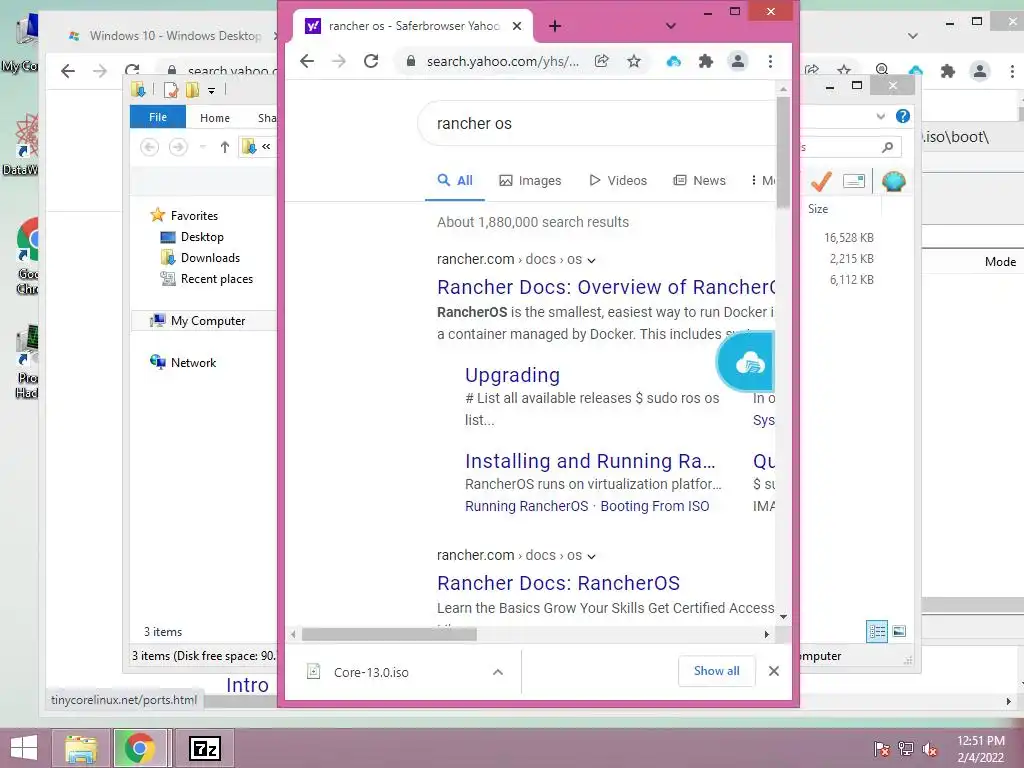Screen dimensions: 1024x768
Task: Click the Chrome taskbar icon
Action: [x=140, y=748]
